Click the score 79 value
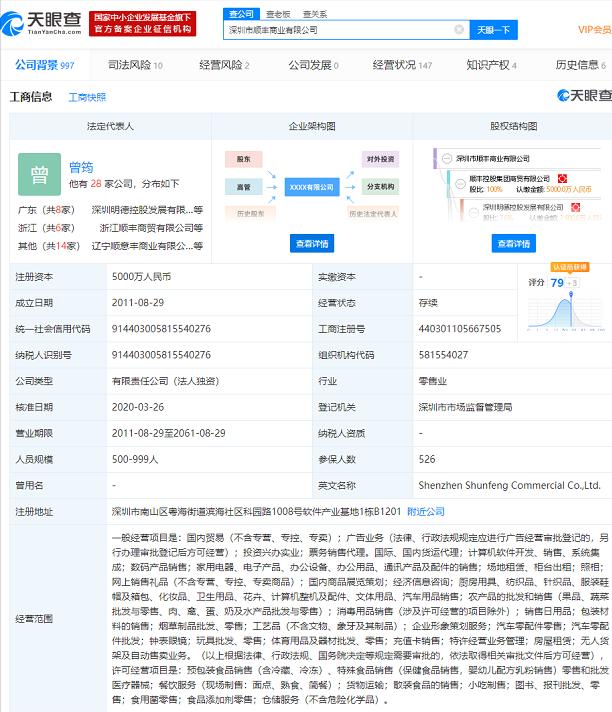Screen dimensions: 612x712 [x=557, y=283]
